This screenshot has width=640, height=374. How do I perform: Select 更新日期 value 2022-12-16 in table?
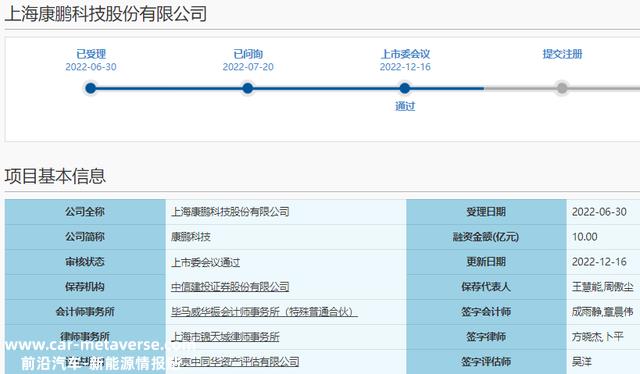pyautogui.click(x=599, y=262)
